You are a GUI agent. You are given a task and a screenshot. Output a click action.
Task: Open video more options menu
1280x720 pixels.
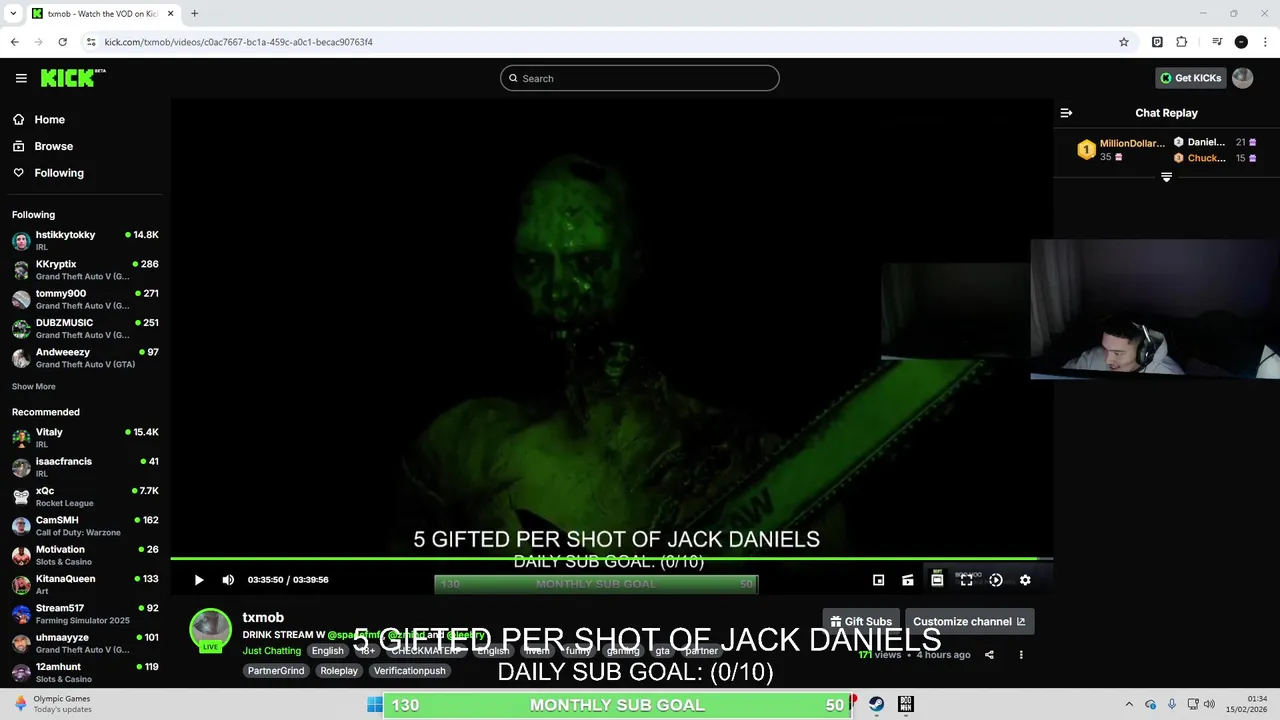1021,655
